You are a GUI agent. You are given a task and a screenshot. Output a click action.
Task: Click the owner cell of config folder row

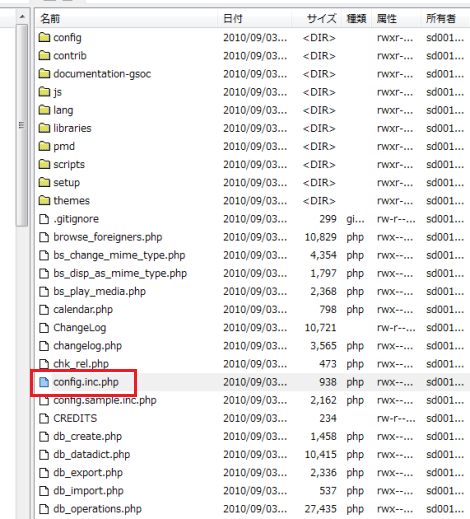pyautogui.click(x=445, y=37)
